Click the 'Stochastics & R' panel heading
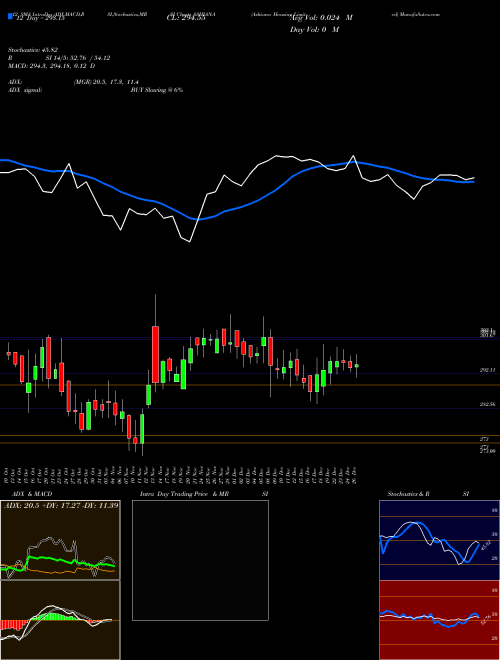Screen dimensions: 500x660 point(408,494)
